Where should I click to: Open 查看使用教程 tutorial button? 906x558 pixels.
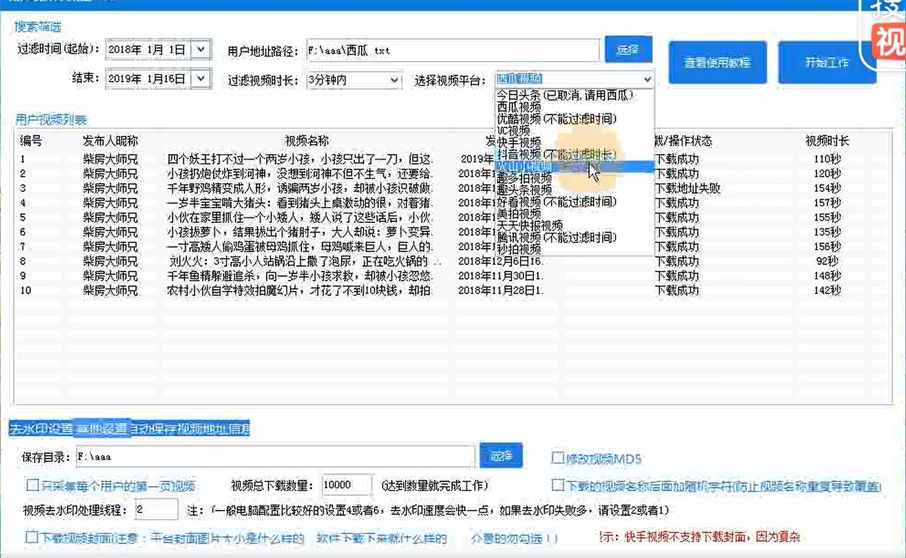(x=717, y=62)
